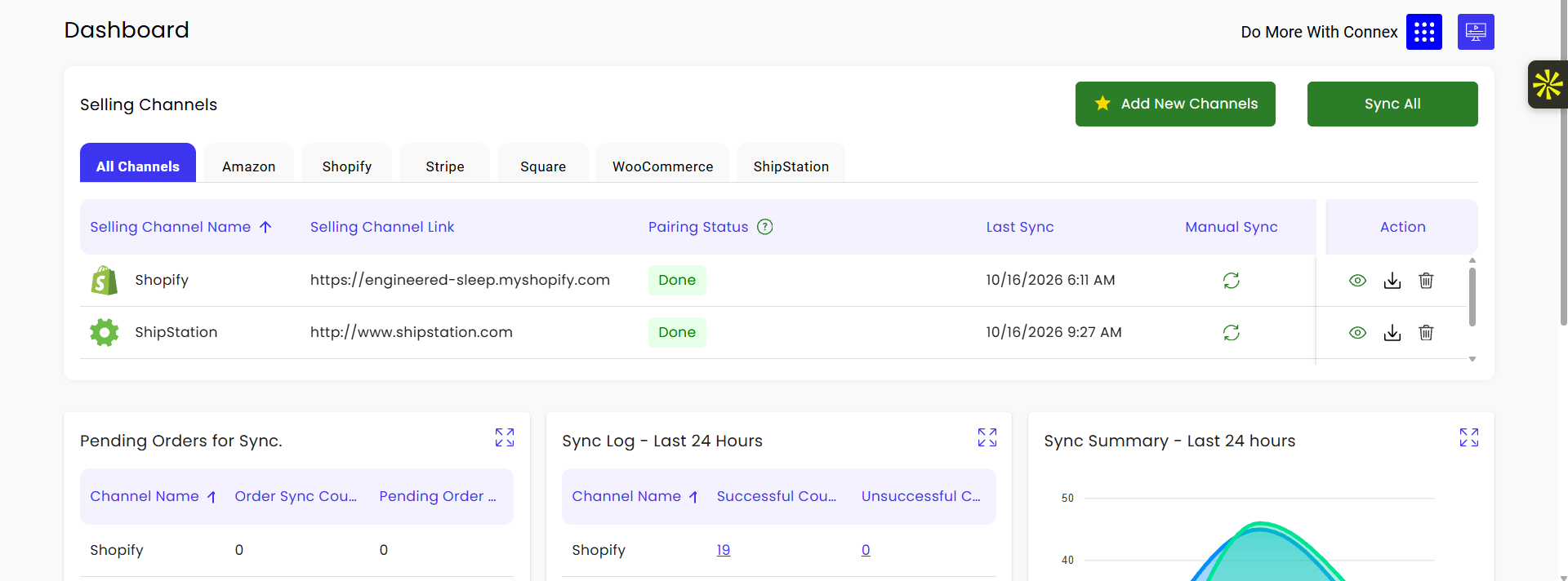The image size is (1568, 581).
Task: Click the Selling Channel Link column header
Action: coord(382,227)
